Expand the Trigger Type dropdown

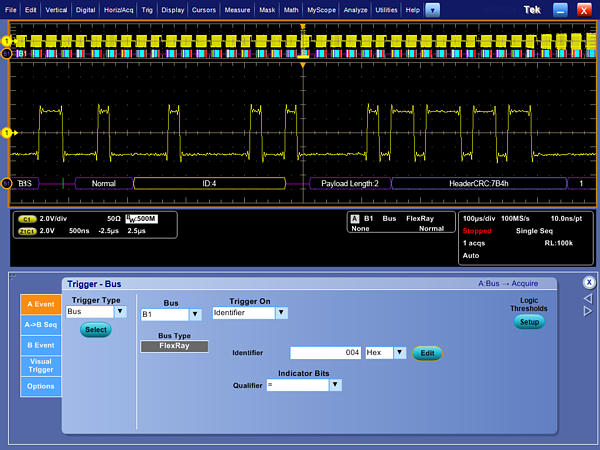[x=121, y=312]
